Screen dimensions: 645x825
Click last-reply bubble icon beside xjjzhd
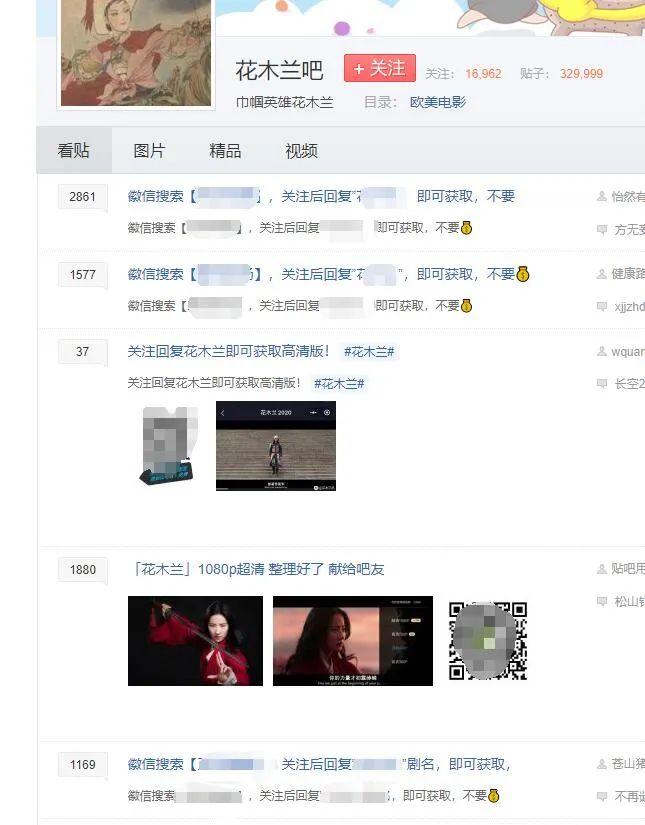(x=602, y=307)
